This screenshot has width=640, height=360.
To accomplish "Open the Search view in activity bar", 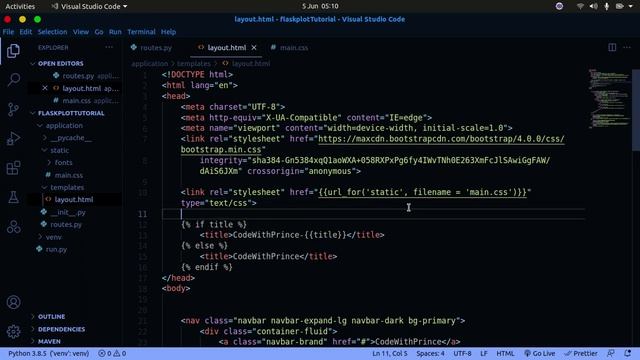I will 13,79.
